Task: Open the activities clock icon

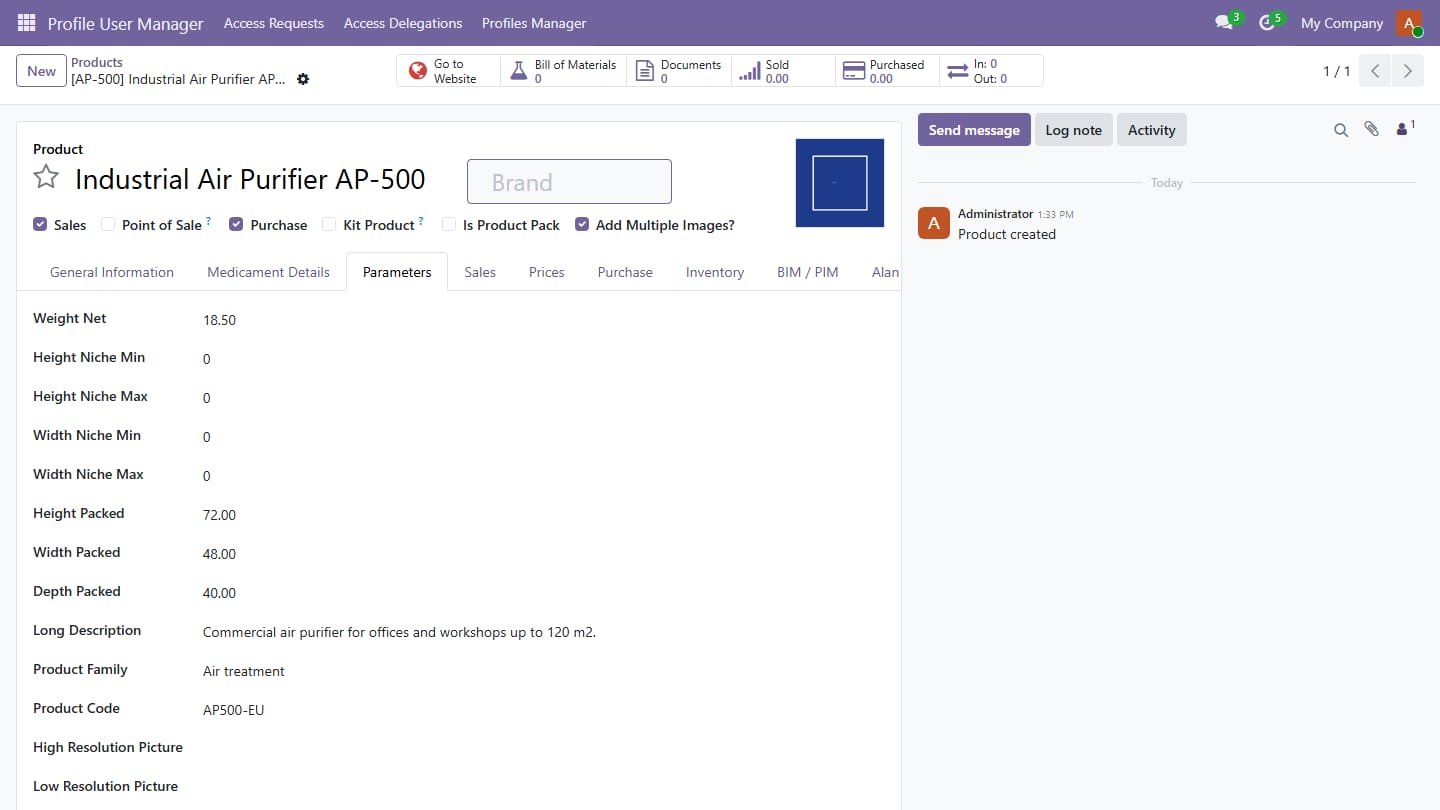Action: (x=1267, y=22)
